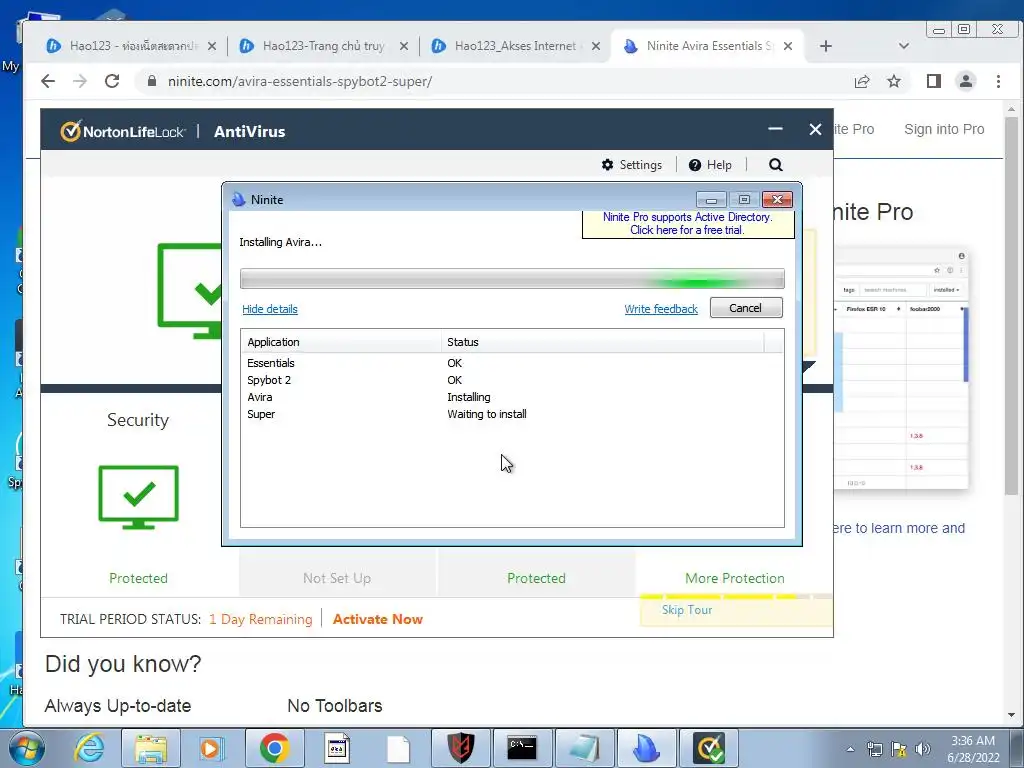The width and height of the screenshot is (1024, 768).
Task: Click the Status column header
Action: pyautogui.click(x=603, y=342)
